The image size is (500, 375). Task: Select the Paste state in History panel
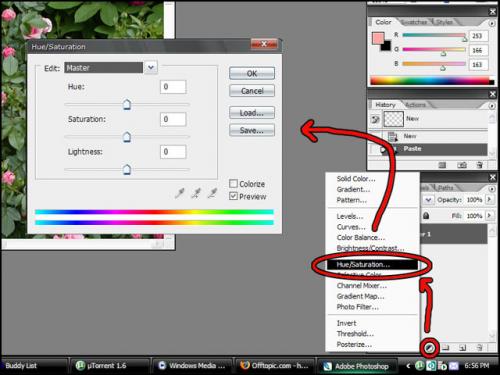[x=428, y=149]
